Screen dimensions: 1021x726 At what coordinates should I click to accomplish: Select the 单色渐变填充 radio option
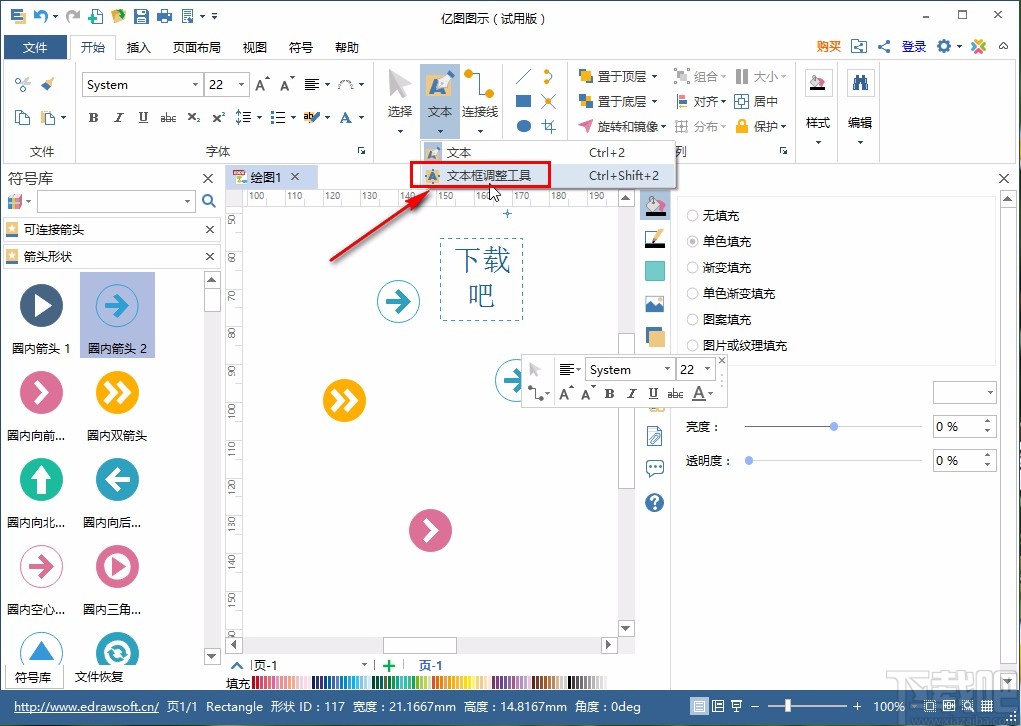point(693,294)
